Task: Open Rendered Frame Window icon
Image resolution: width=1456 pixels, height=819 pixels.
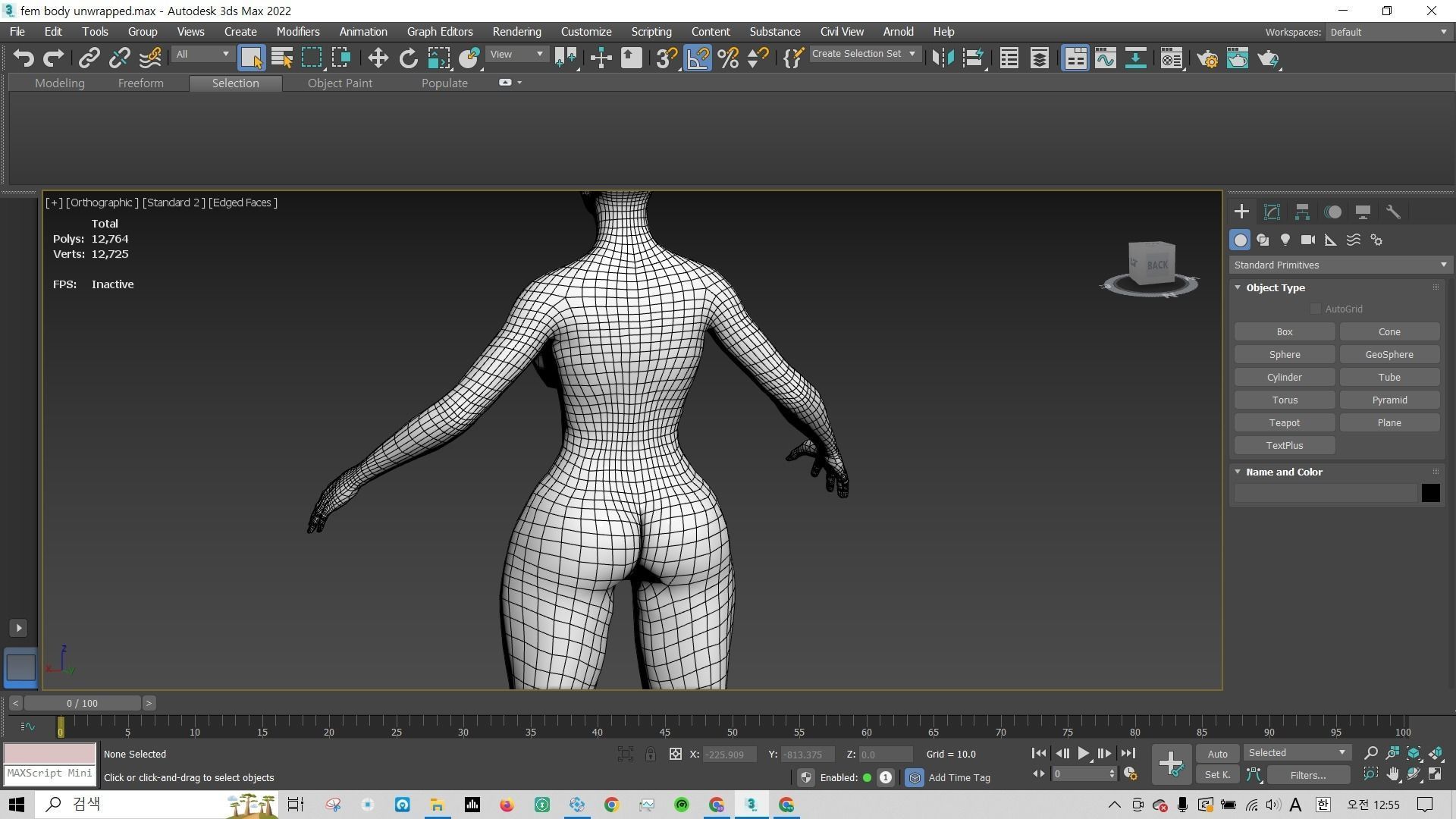Action: (x=1238, y=58)
